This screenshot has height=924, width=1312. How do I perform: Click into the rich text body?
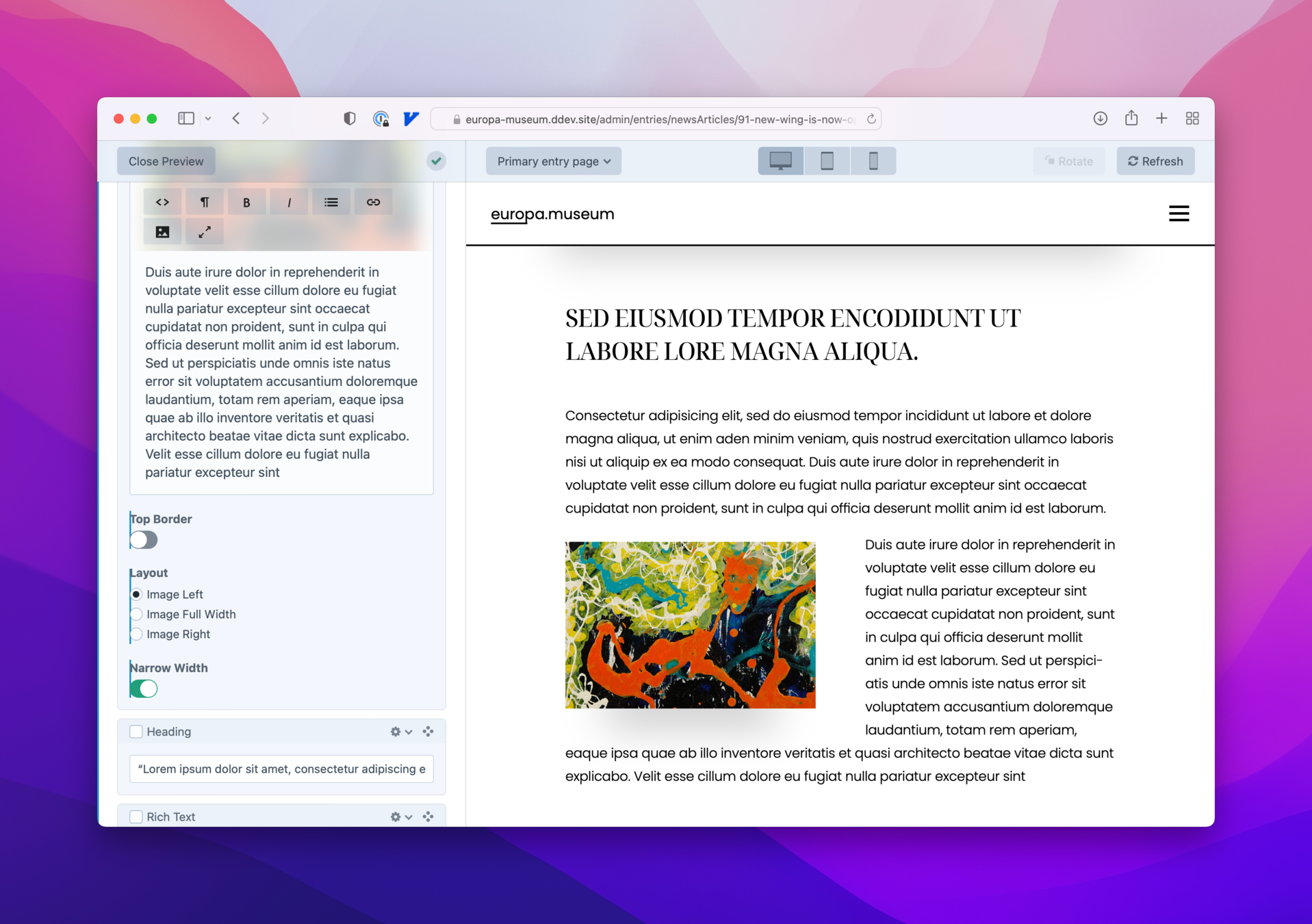[281, 372]
